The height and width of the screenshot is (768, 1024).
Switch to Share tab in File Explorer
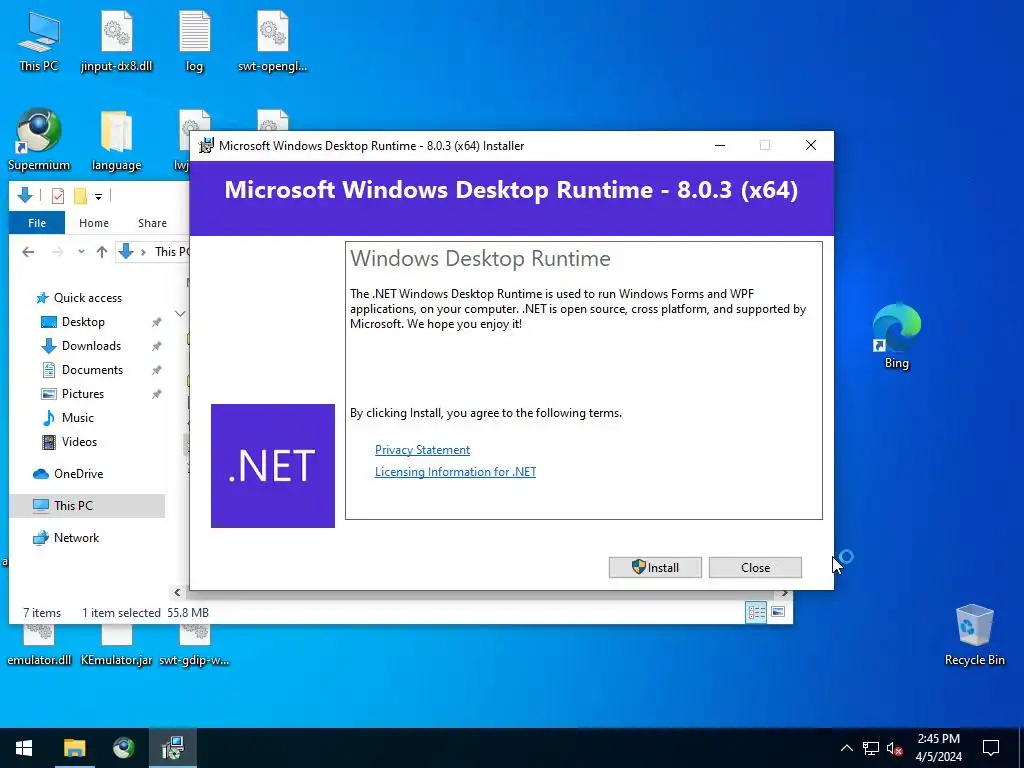pyautogui.click(x=152, y=223)
